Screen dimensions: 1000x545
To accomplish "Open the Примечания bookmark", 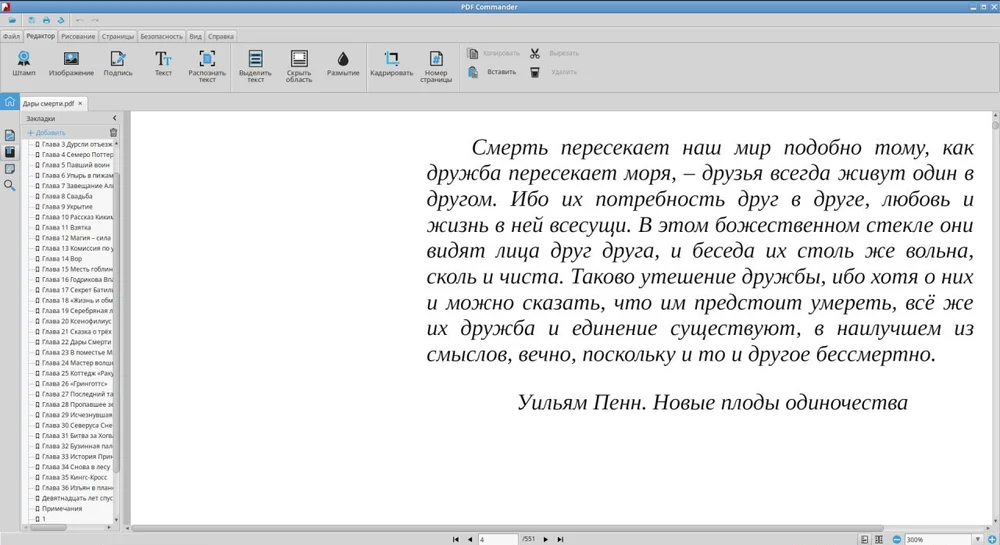I will [x=62, y=509].
